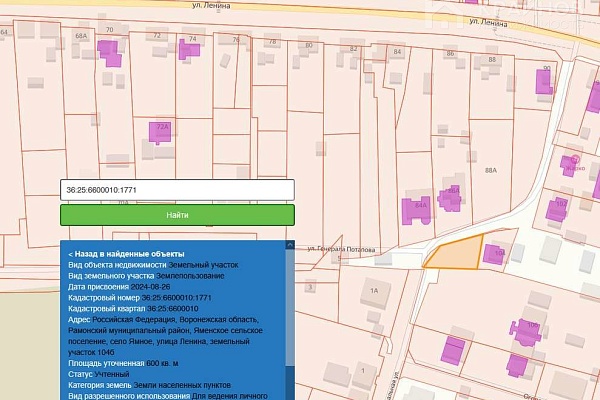Click the red point-of-interest marker icon
The height and width of the screenshot is (400, 600).
(x=574, y=161)
